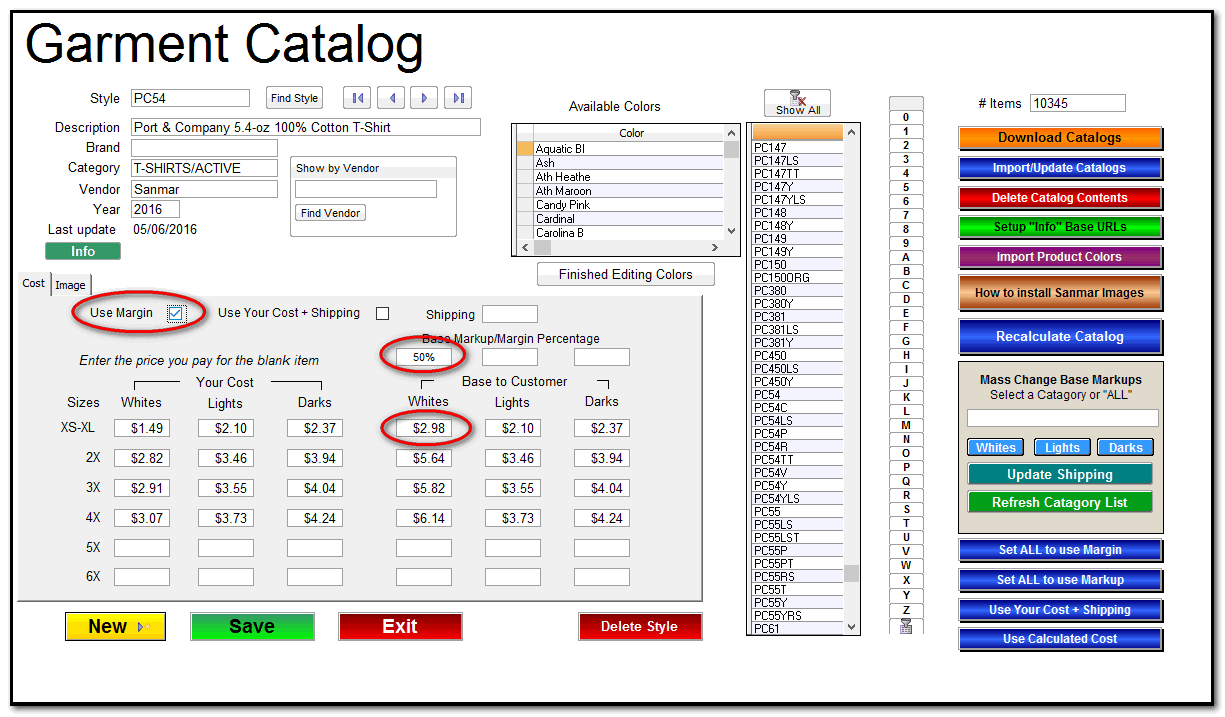Jump to last record navigation arrow

[x=458, y=98]
